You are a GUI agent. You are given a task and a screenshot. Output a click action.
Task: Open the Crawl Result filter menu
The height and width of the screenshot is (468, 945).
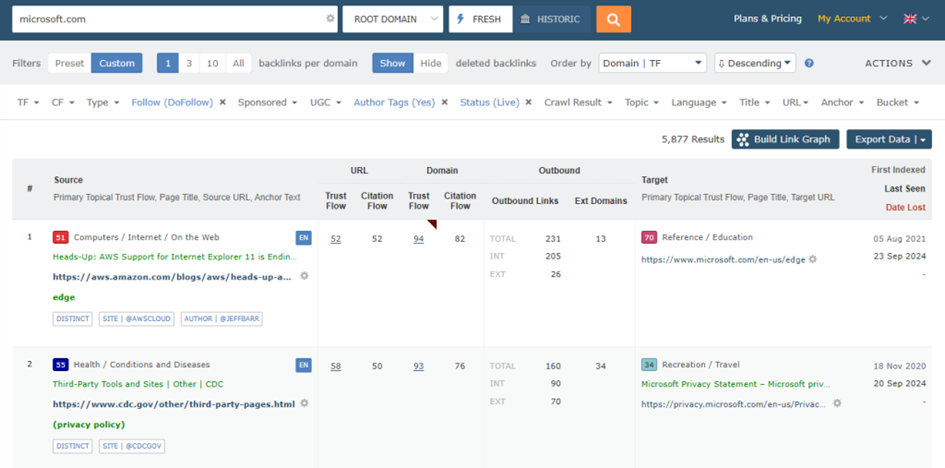tap(579, 102)
